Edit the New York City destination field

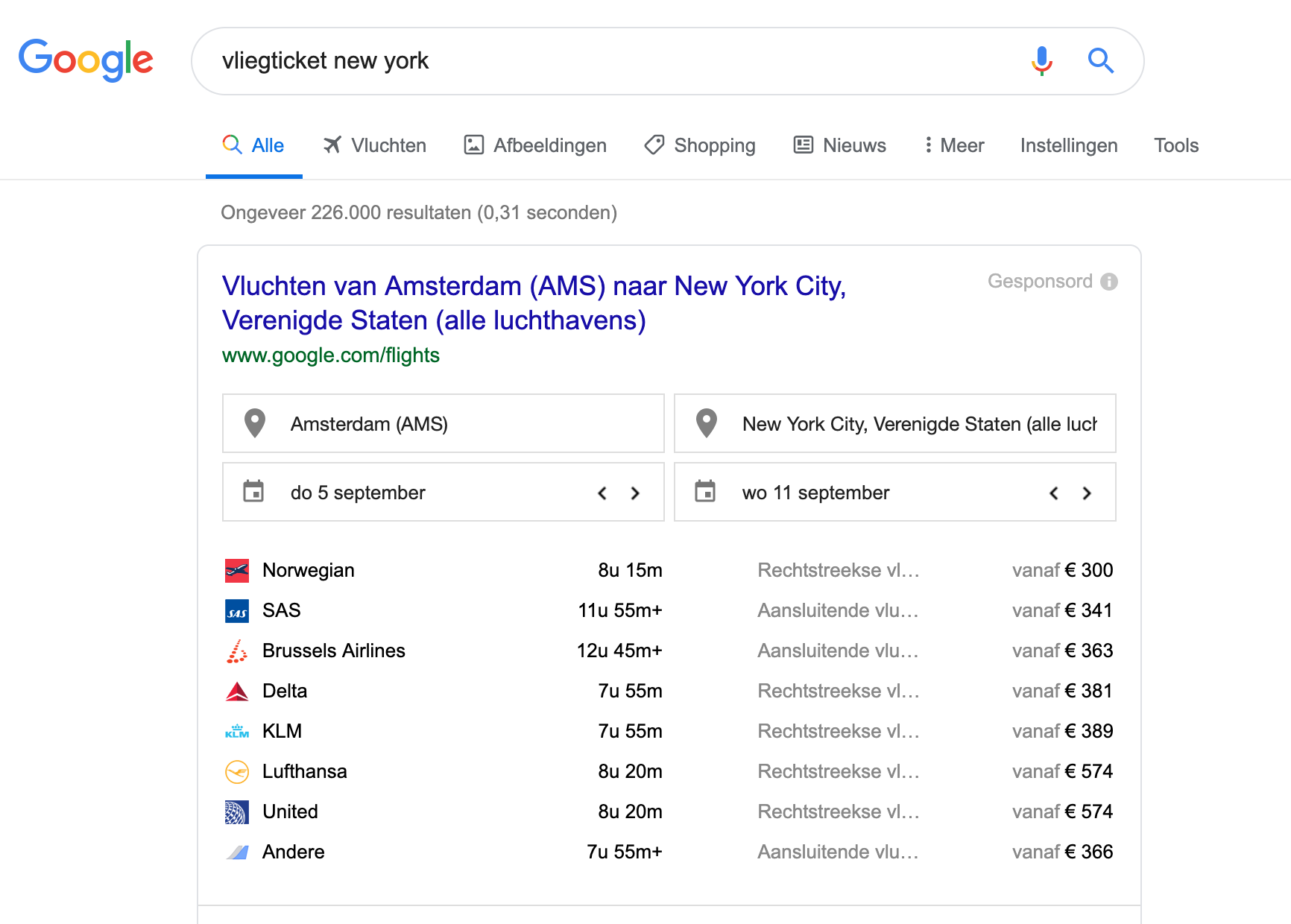point(895,423)
